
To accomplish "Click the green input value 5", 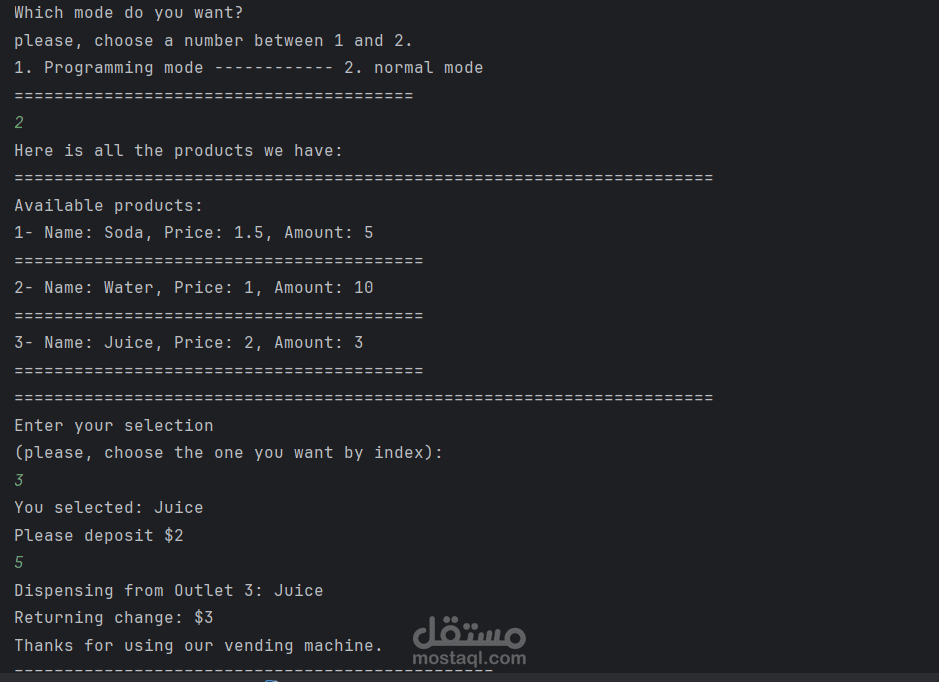I will pyautogui.click(x=19, y=563).
